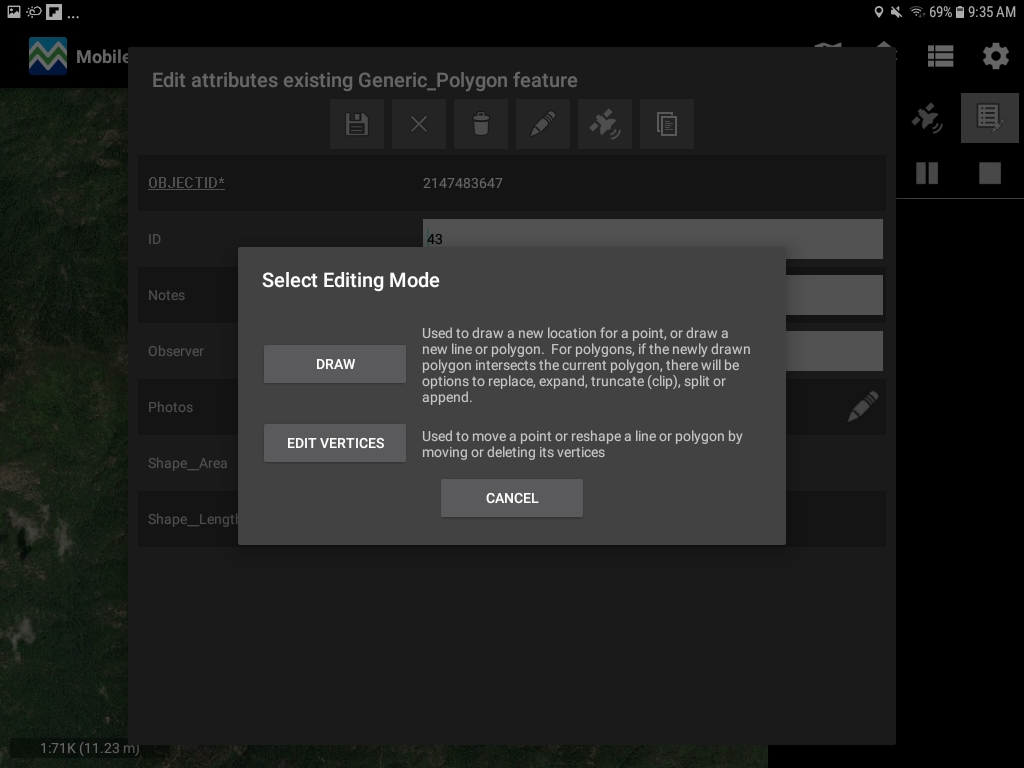Click the DRAW editing mode button

coord(335,364)
